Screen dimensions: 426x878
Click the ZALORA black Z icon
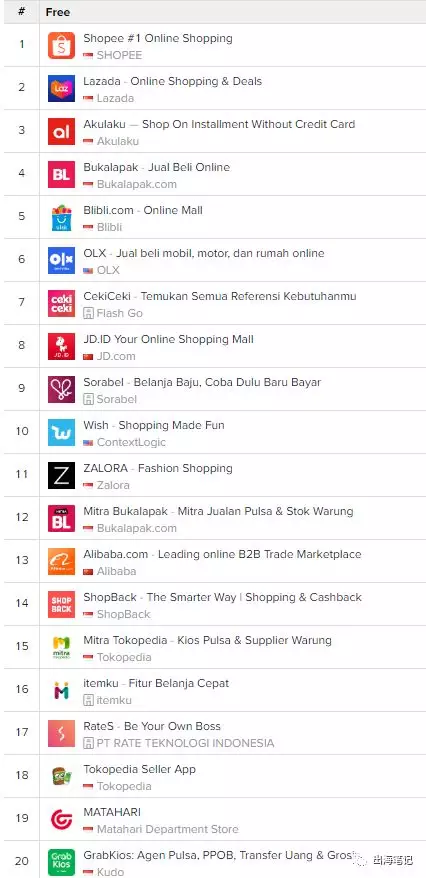tap(61, 475)
